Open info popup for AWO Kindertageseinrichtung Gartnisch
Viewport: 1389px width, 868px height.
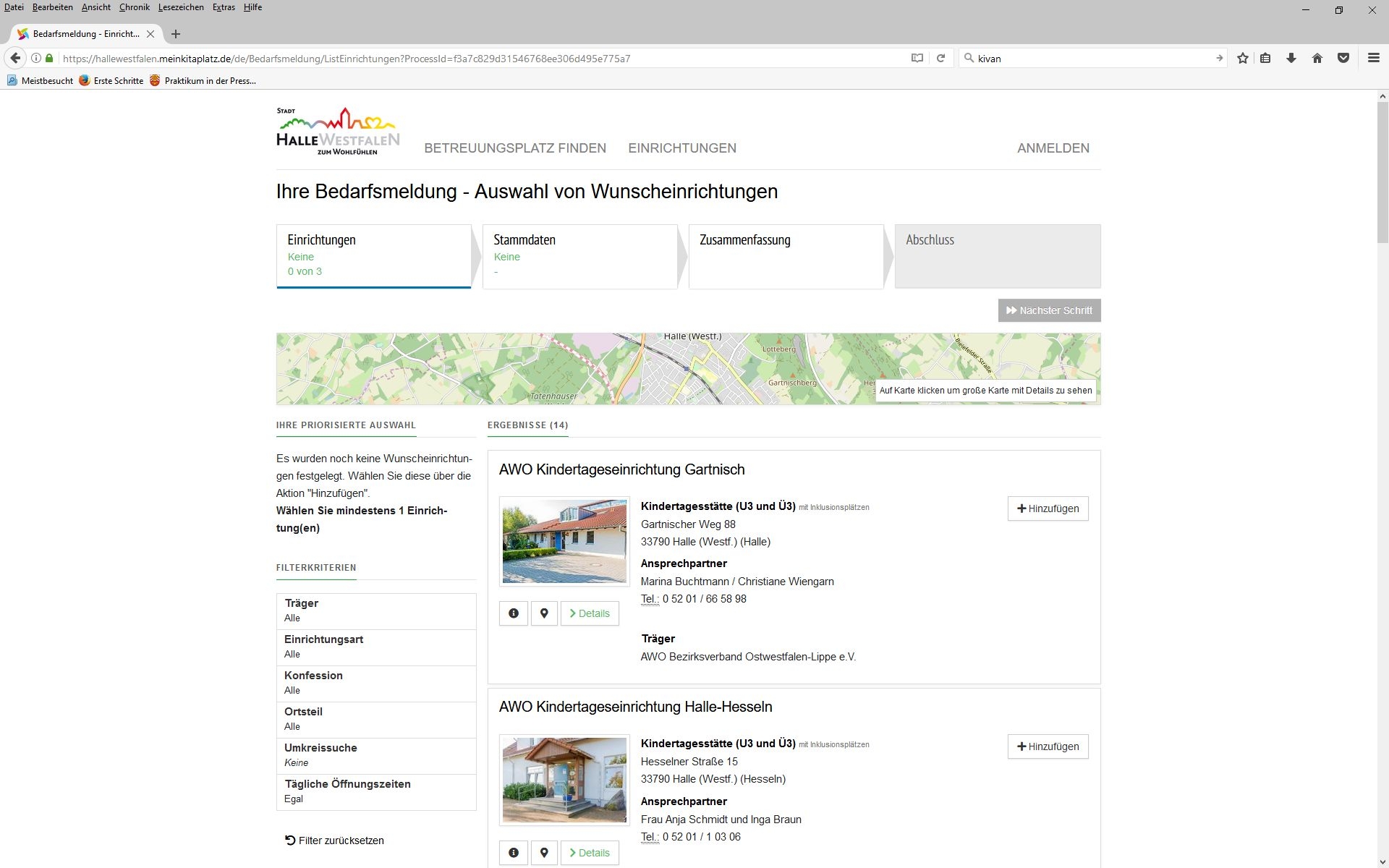click(514, 613)
